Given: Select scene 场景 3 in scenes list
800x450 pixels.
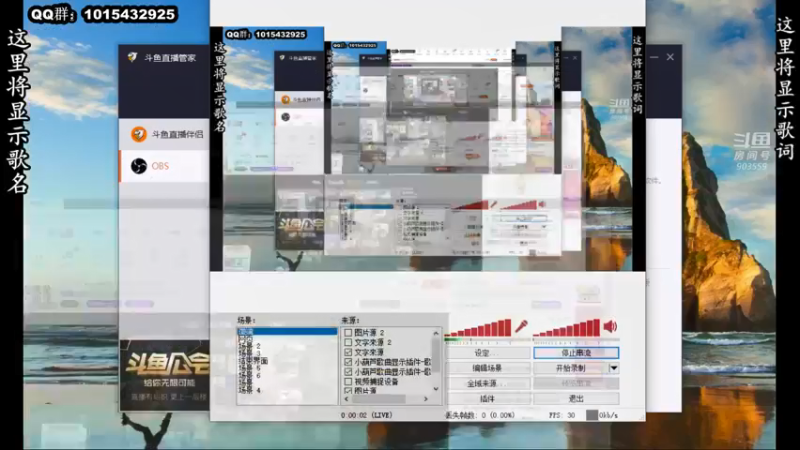Looking at the screenshot, I should pyautogui.click(x=249, y=353).
